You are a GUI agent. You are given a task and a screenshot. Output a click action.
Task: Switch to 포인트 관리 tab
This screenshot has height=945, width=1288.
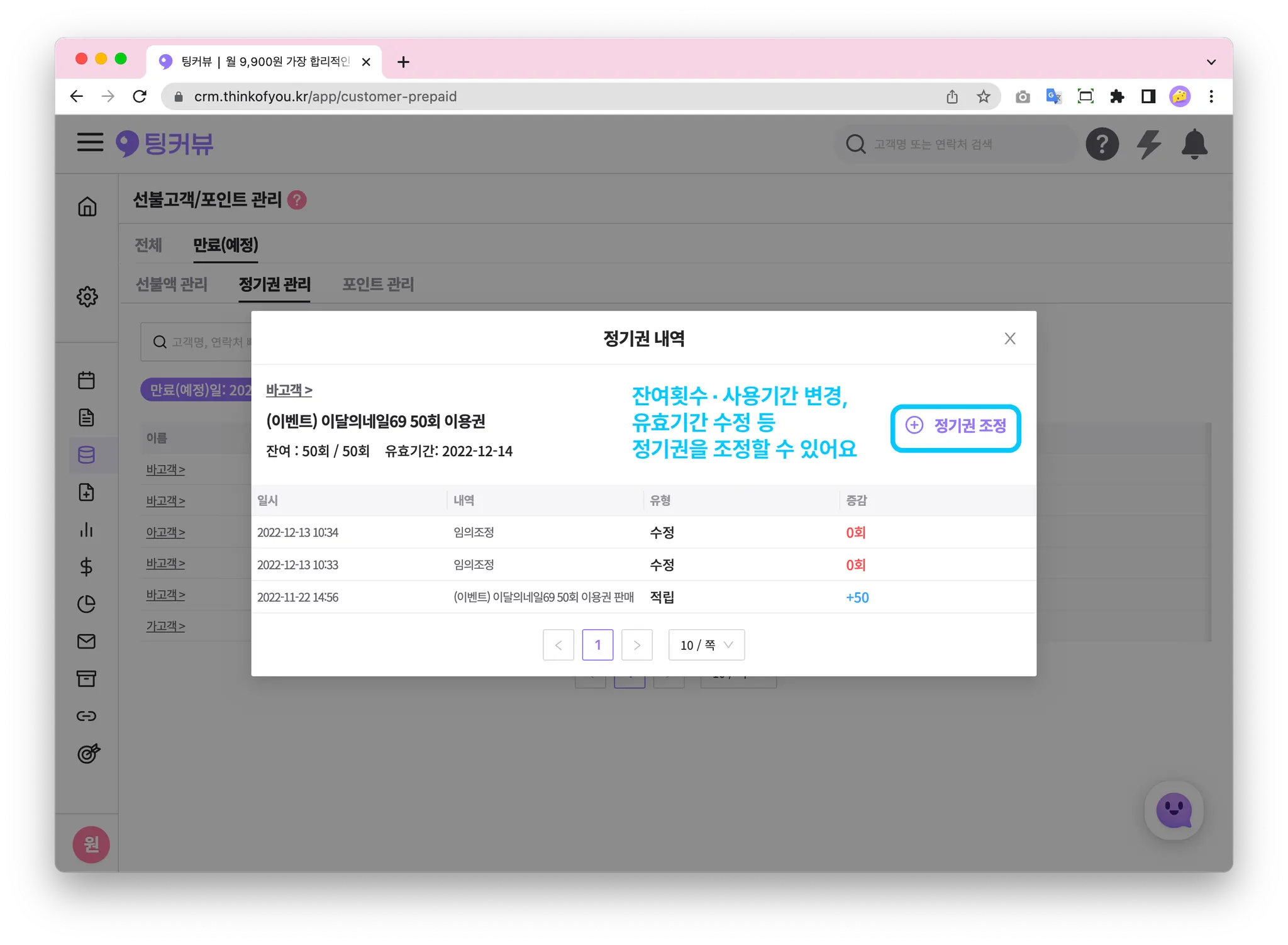pos(378,284)
